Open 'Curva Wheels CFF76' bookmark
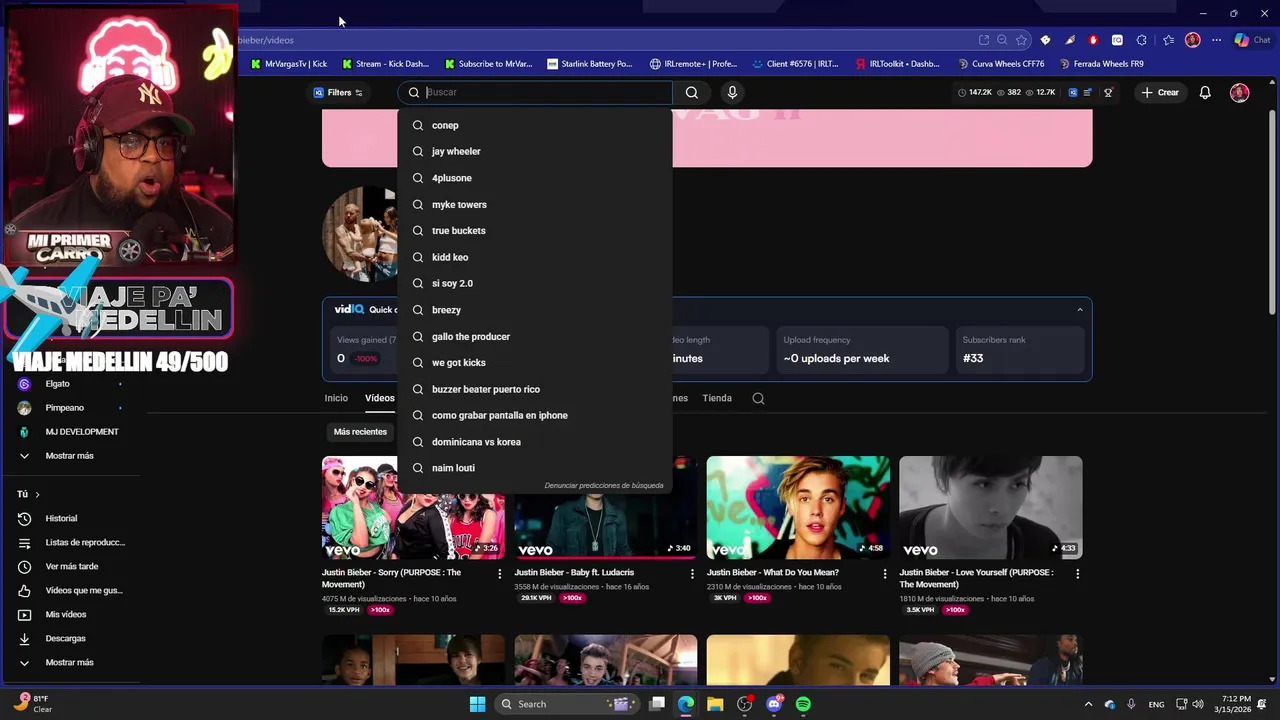 [1001, 64]
